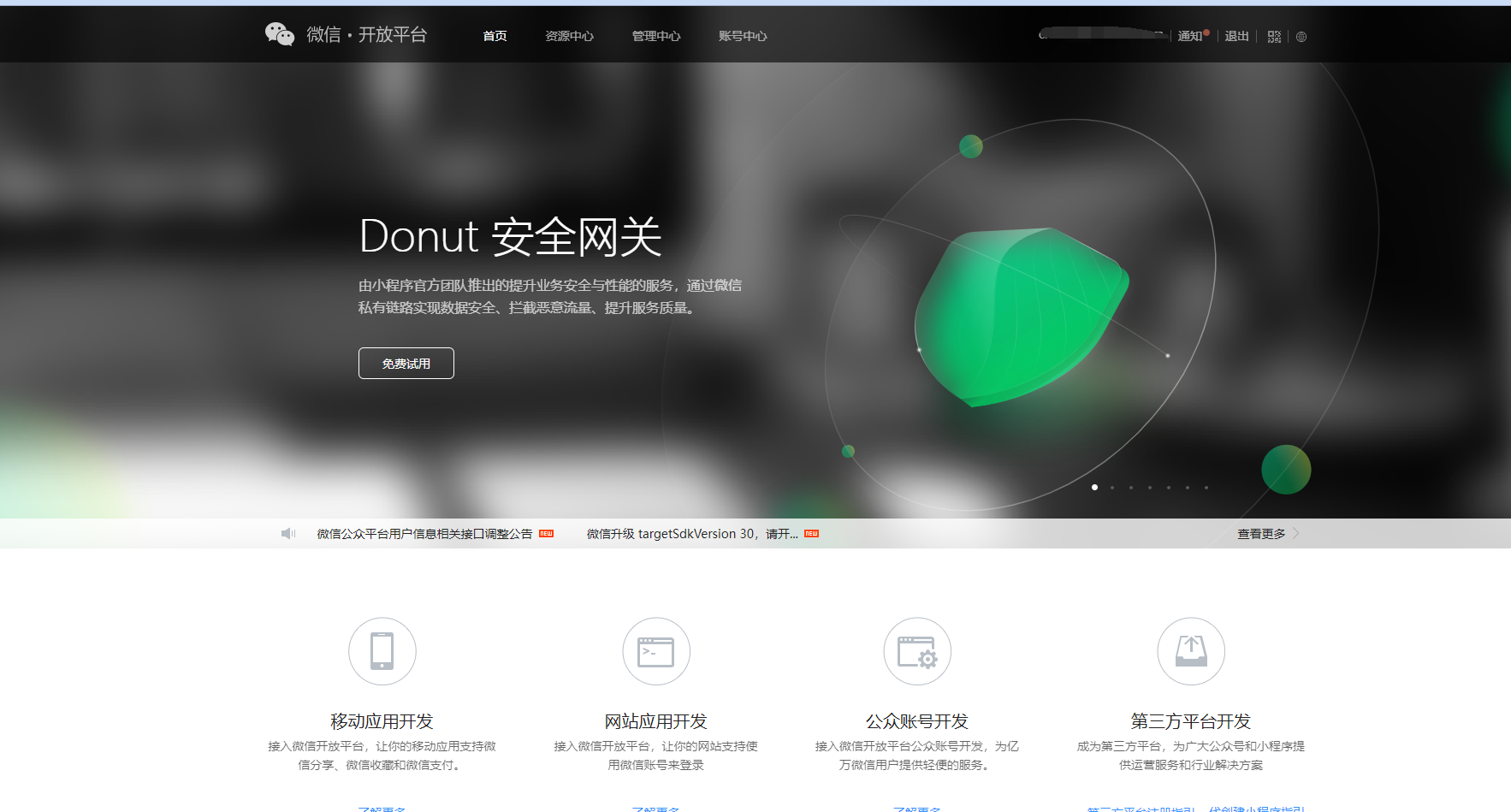This screenshot has width=1511, height=812.
Task: Click the globe language icon
Action: click(x=1301, y=37)
